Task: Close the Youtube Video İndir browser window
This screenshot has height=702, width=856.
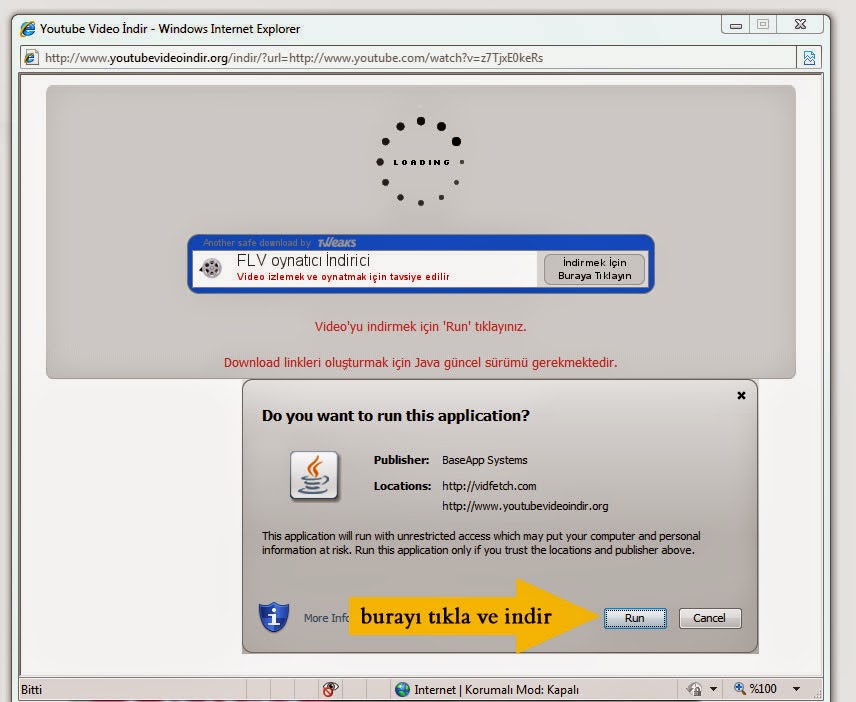Action: click(x=800, y=25)
